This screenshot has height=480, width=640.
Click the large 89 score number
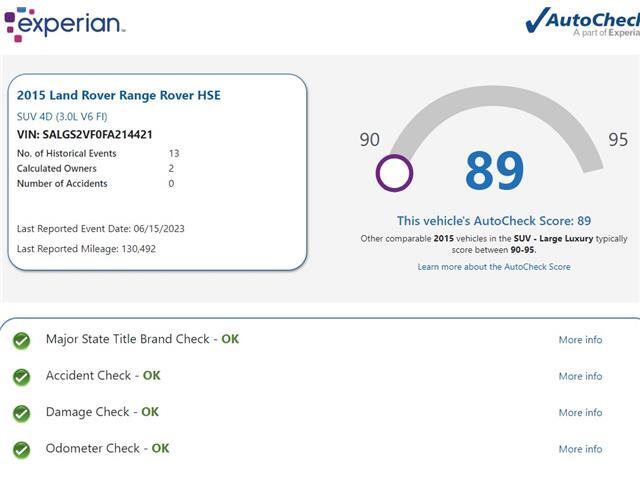(494, 170)
